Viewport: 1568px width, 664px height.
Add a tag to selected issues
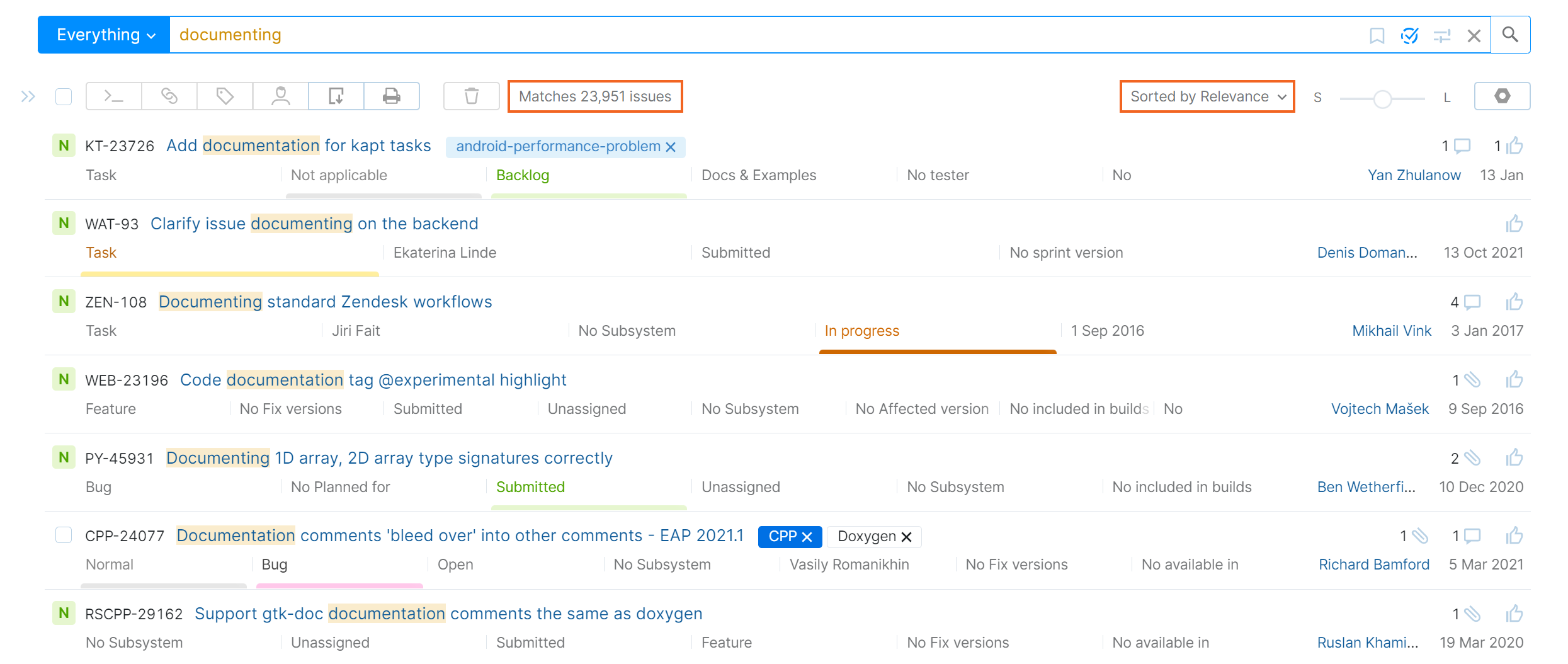(x=225, y=96)
